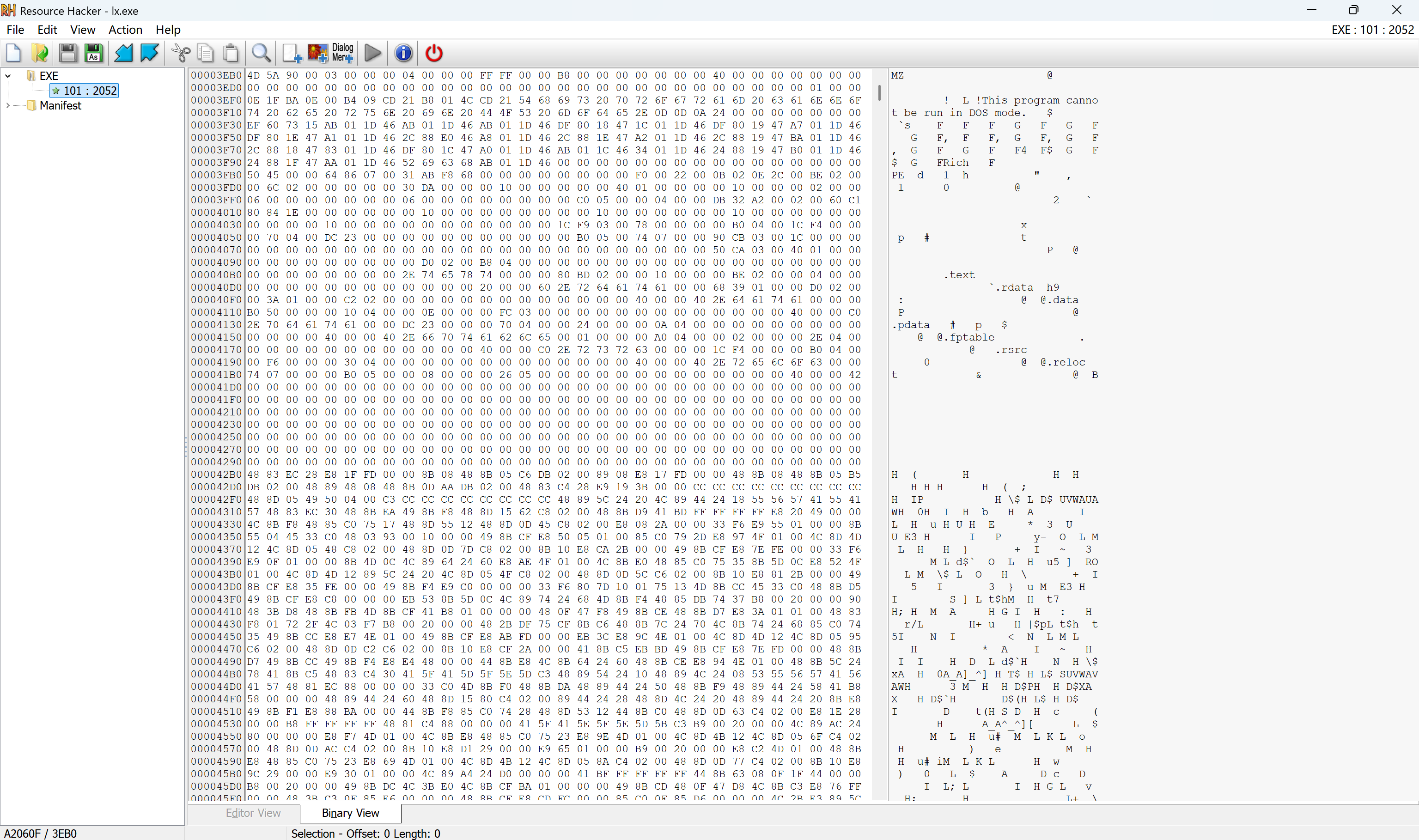Click the red power Exit icon
1419x840 pixels.
tap(434, 53)
